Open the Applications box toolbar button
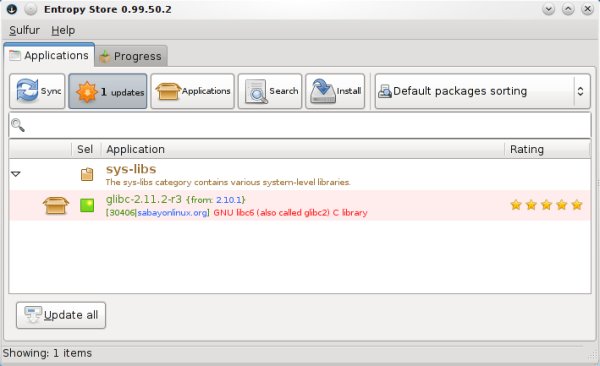The image size is (600, 366). pyautogui.click(x=192, y=91)
